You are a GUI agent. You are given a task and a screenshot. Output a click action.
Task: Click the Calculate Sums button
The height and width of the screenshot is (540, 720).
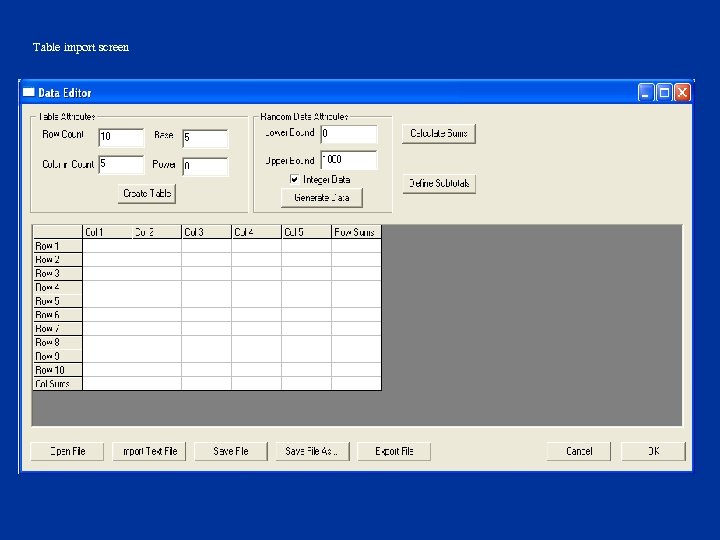tap(439, 134)
